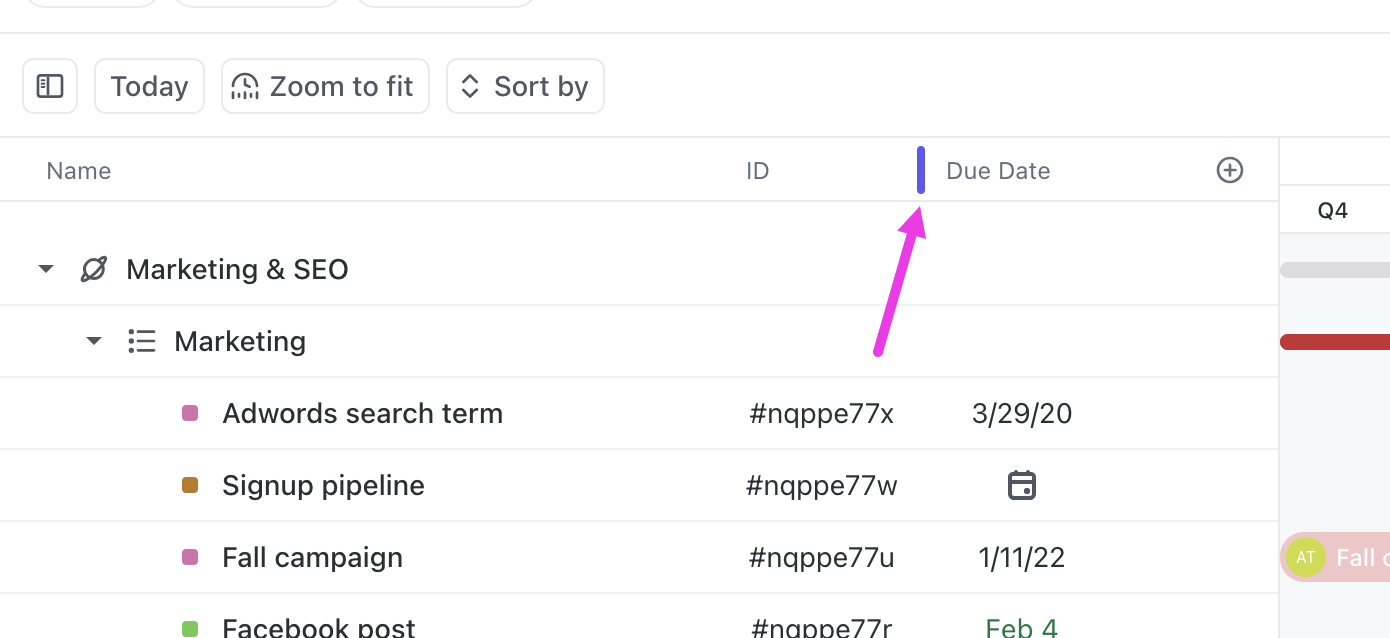
Task: Click the Name column header
Action: pos(79,171)
